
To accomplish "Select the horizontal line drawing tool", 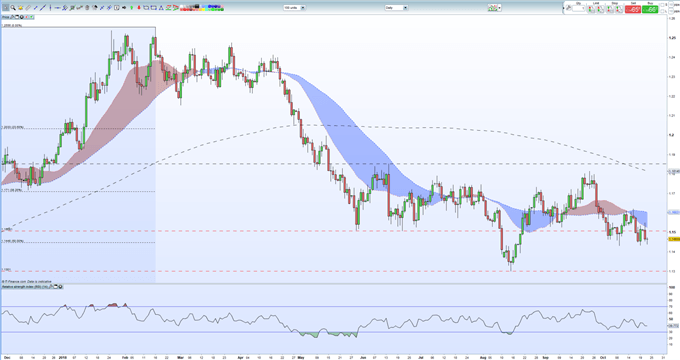I will coord(58,7).
